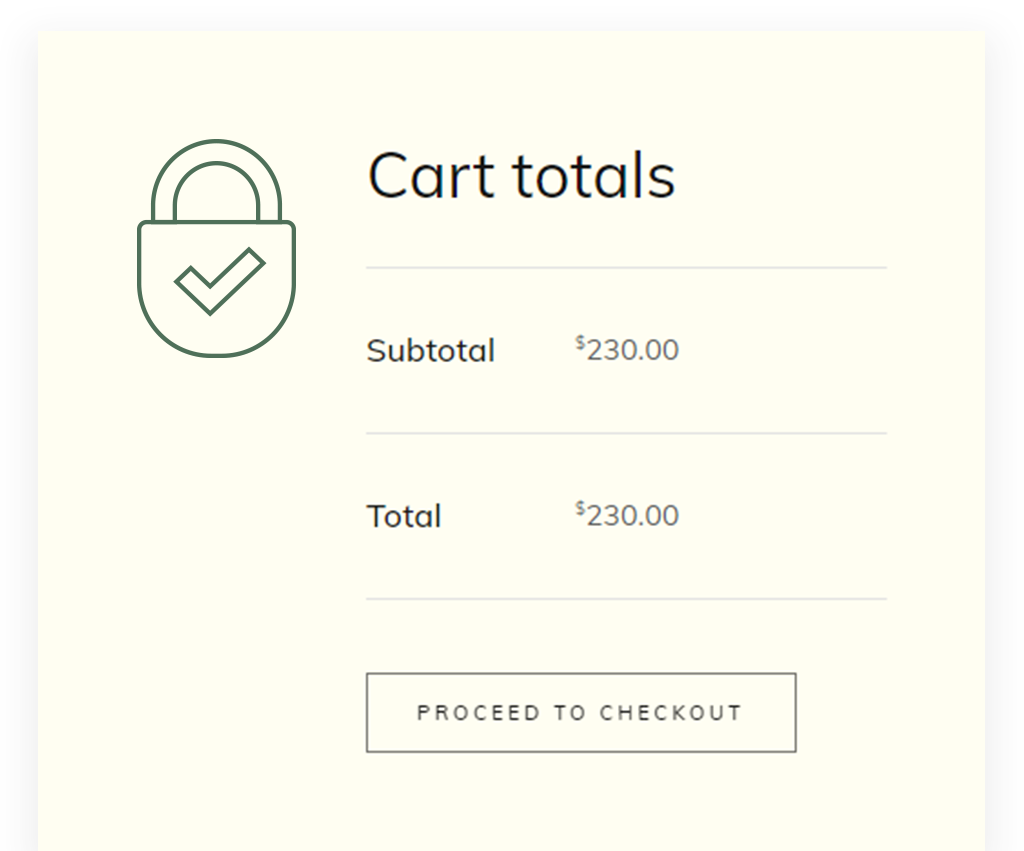Viewport: 1024px width, 851px height.
Task: Click the Cart totals heading
Action: (x=521, y=175)
